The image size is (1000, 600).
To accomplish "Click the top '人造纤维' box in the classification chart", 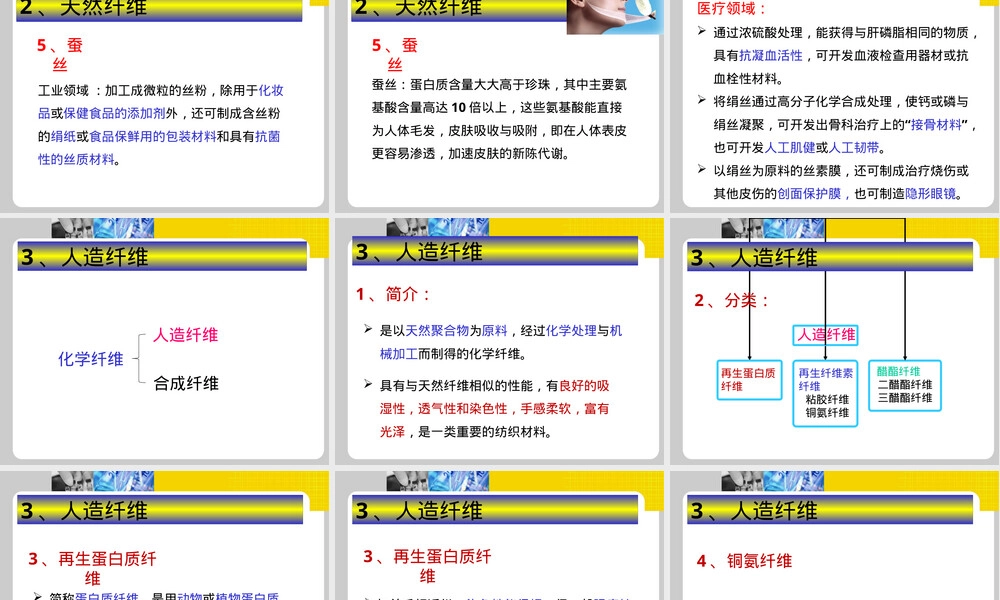I will tap(825, 335).
